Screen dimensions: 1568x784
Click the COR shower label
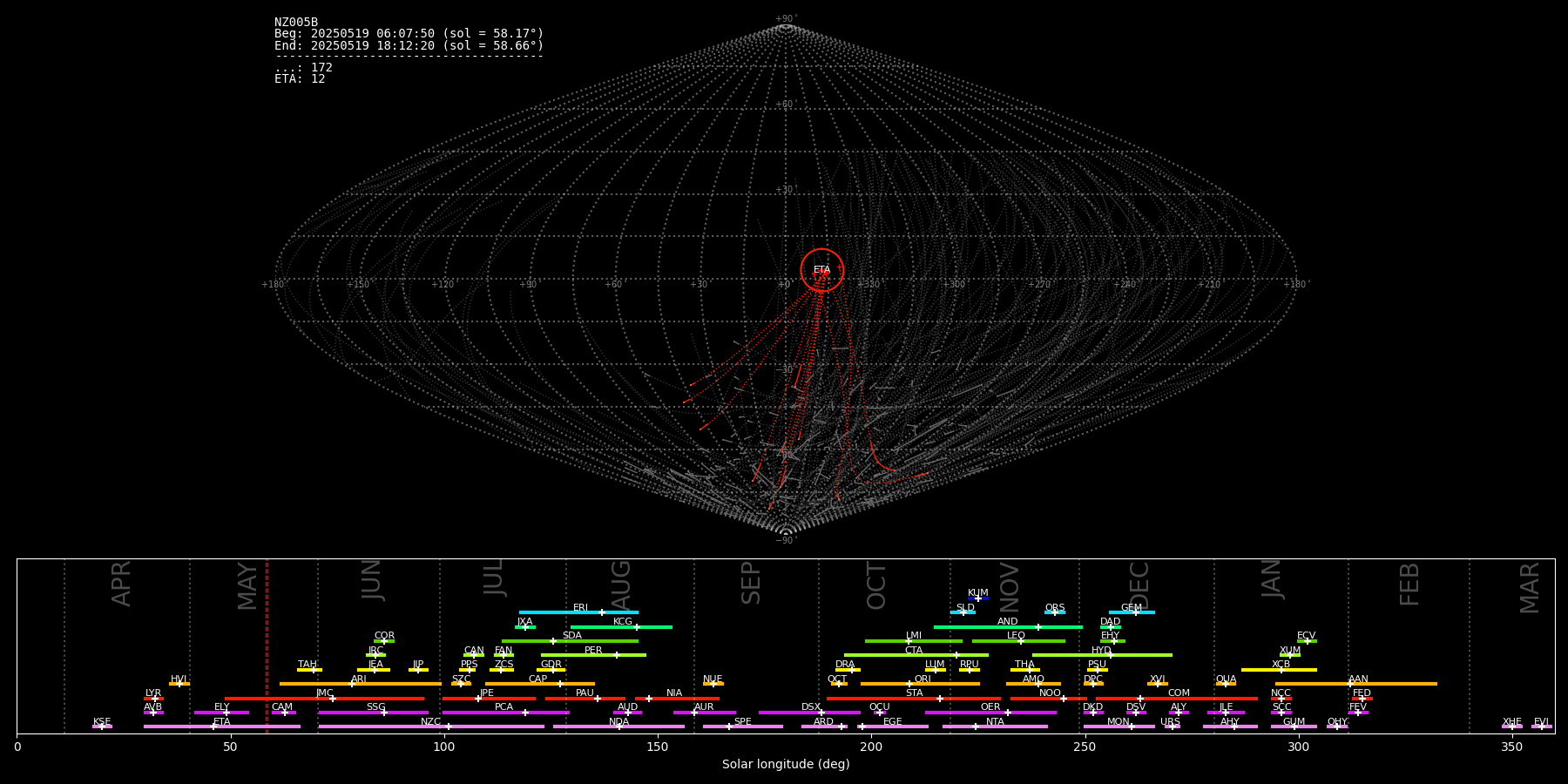pyautogui.click(x=384, y=636)
